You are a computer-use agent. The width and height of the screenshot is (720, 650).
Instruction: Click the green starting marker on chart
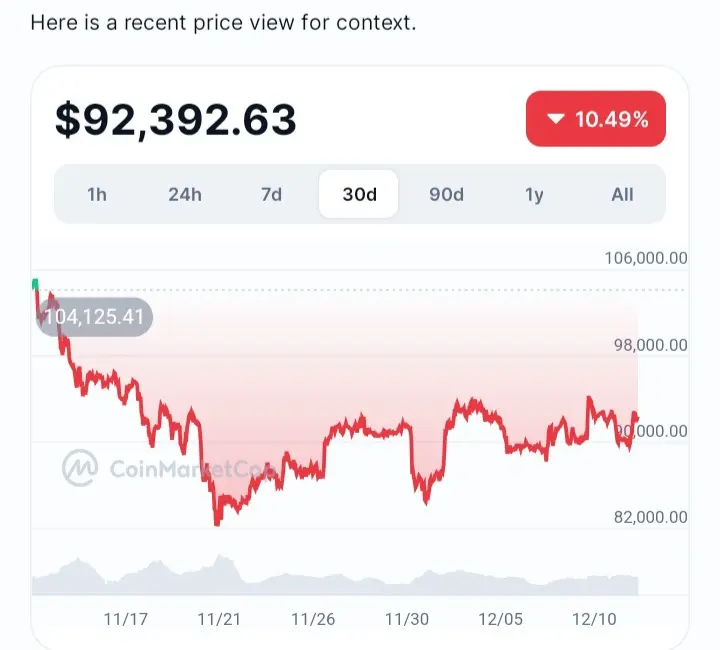(36, 285)
